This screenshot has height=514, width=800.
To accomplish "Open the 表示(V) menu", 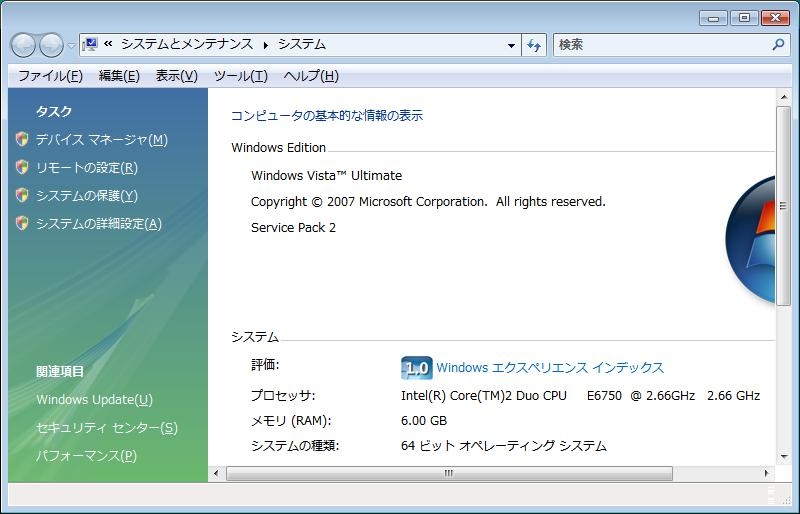I will click(177, 76).
